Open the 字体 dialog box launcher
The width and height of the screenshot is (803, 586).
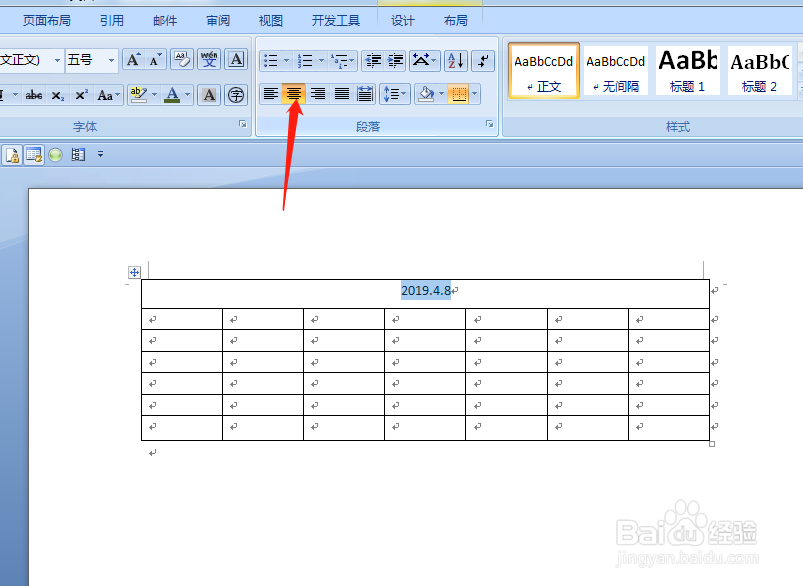pyautogui.click(x=243, y=124)
